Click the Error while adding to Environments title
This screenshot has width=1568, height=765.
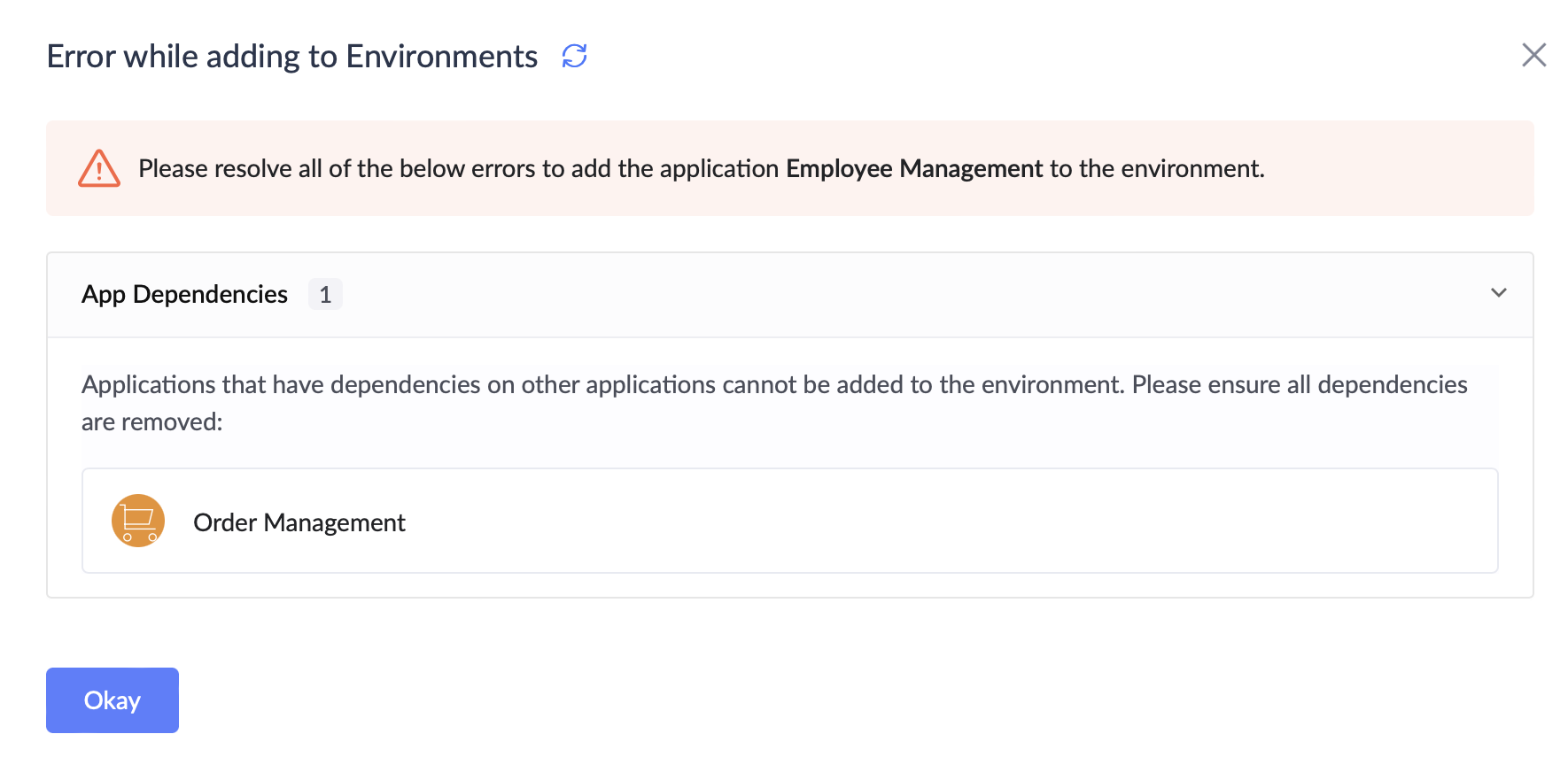click(291, 57)
